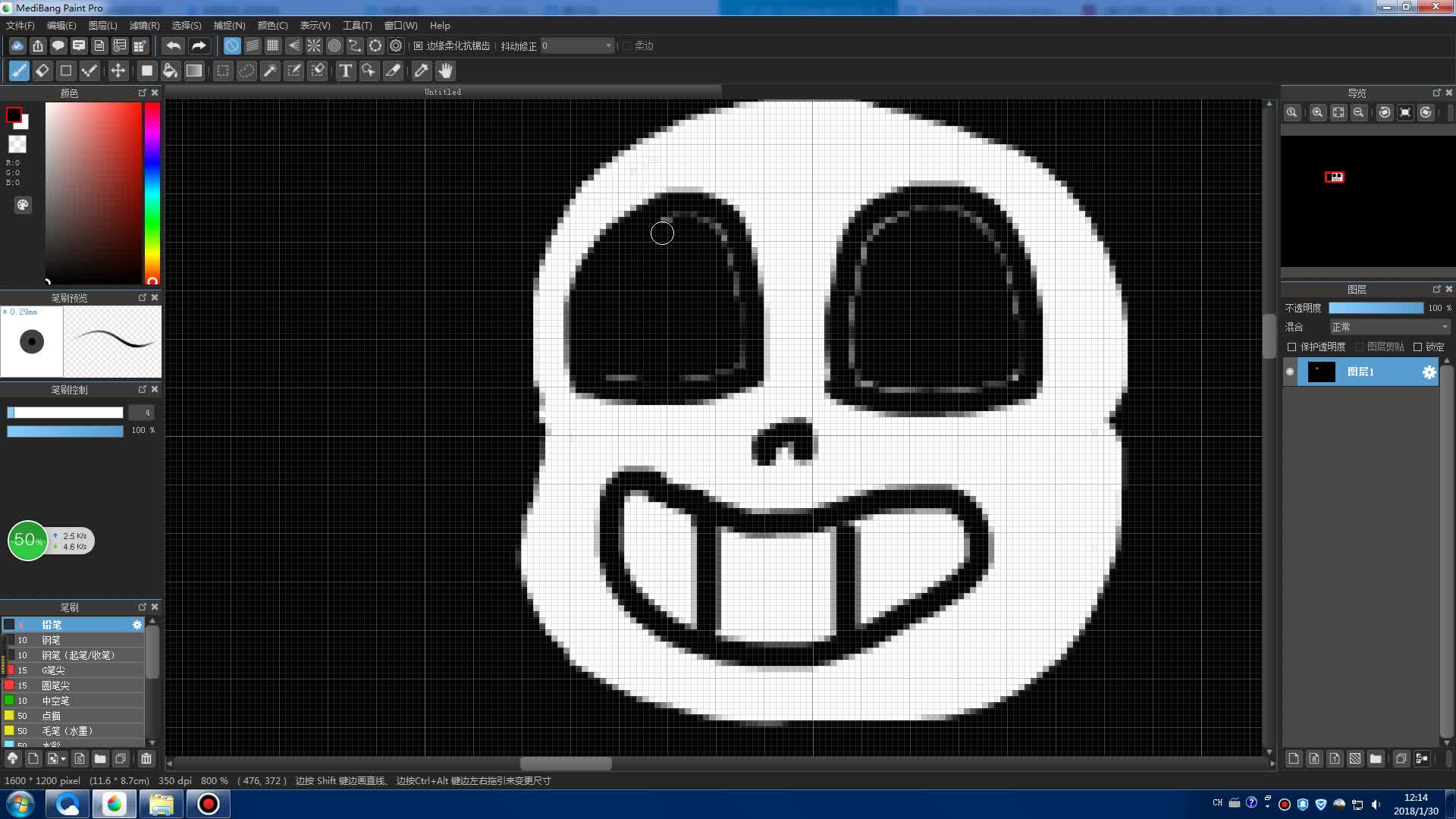Select the Bucket fill tool
This screenshot has width=1456, height=819.
pos(171,71)
